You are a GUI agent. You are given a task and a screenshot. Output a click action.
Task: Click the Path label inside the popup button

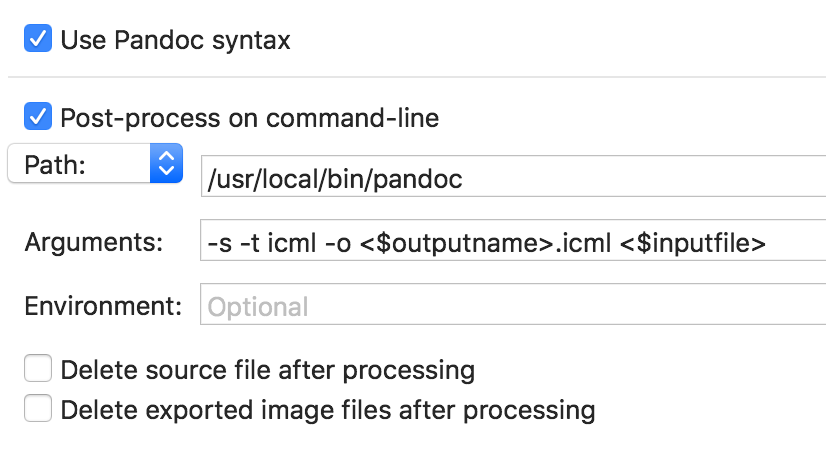coord(55,165)
